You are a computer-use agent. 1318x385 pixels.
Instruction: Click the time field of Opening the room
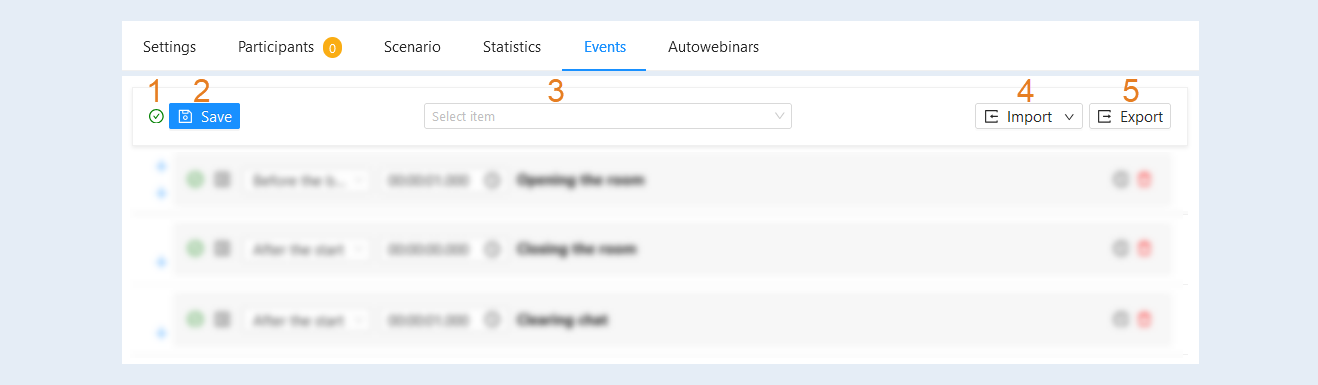click(x=429, y=181)
